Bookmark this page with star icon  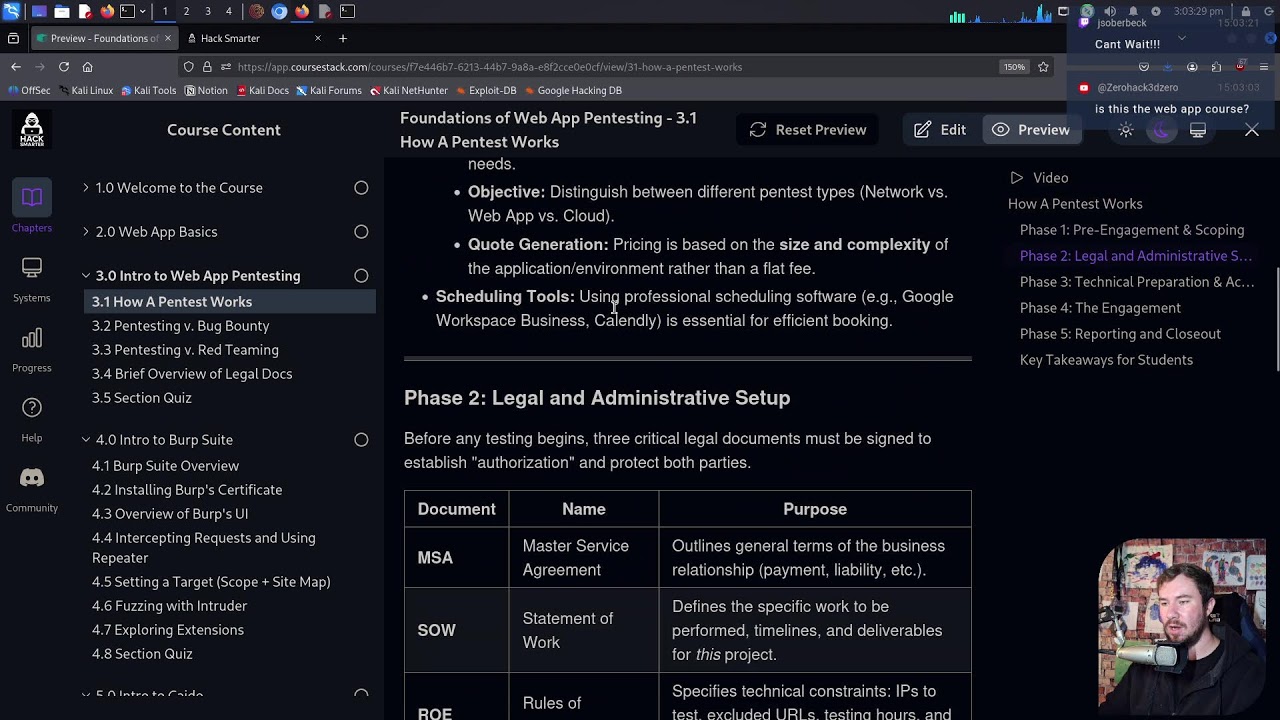[1043, 67]
